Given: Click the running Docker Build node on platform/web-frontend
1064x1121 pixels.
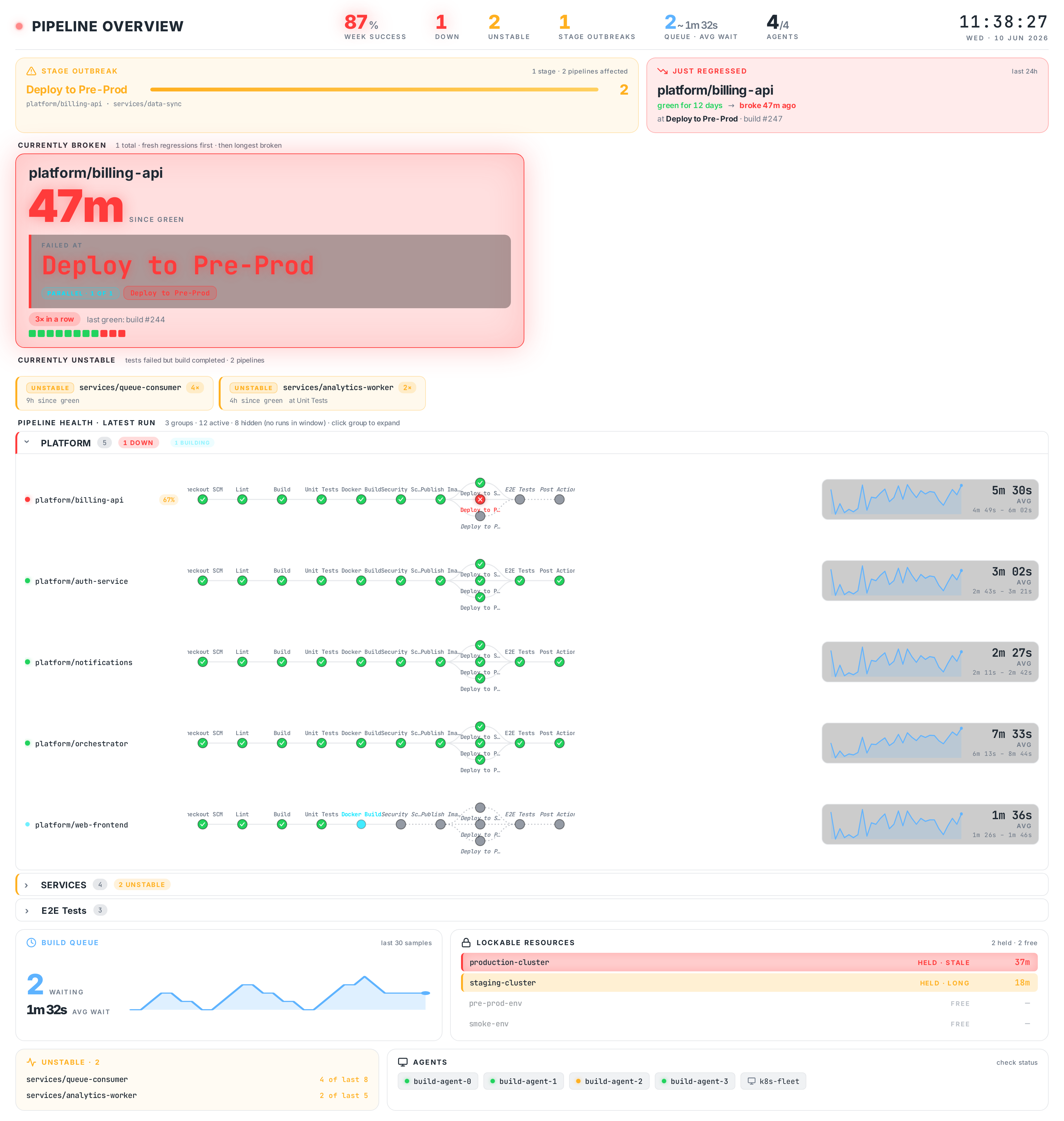Looking at the screenshot, I should (361, 824).
